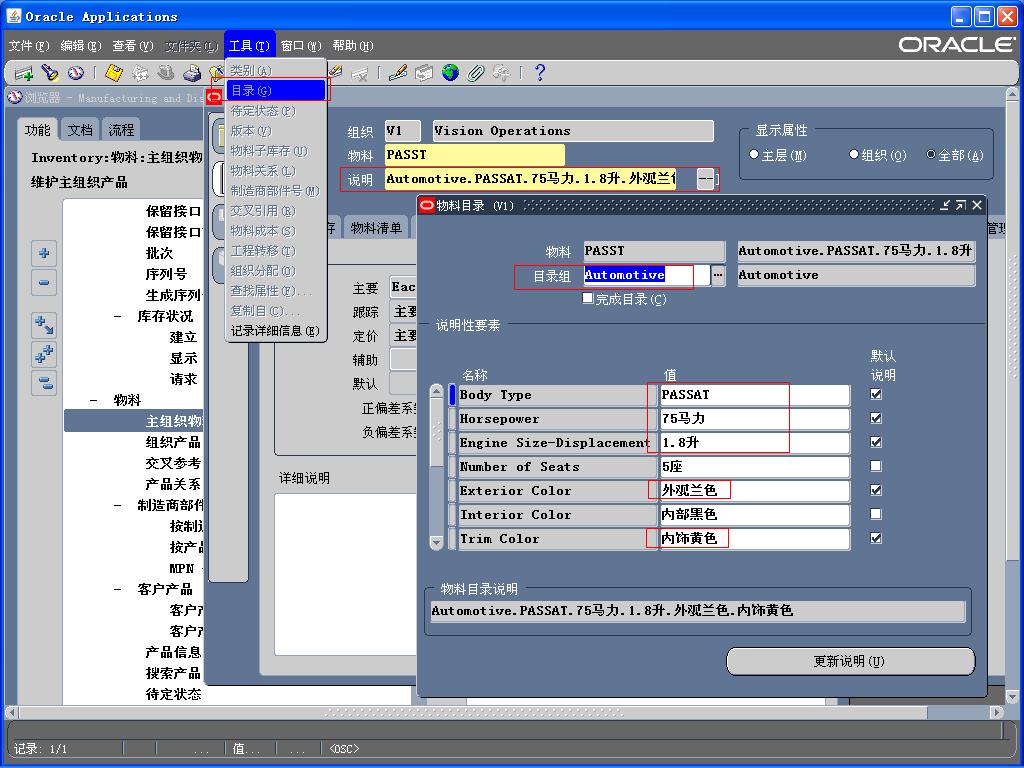
Task: Open the 查看 menu
Action: (133, 46)
